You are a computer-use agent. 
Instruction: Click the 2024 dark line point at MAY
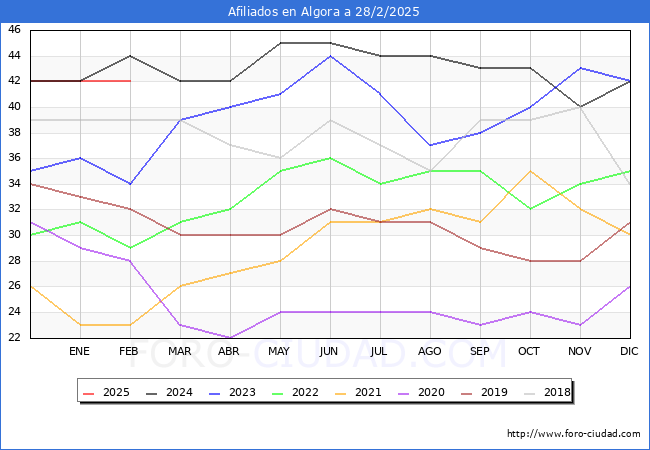[281, 43]
